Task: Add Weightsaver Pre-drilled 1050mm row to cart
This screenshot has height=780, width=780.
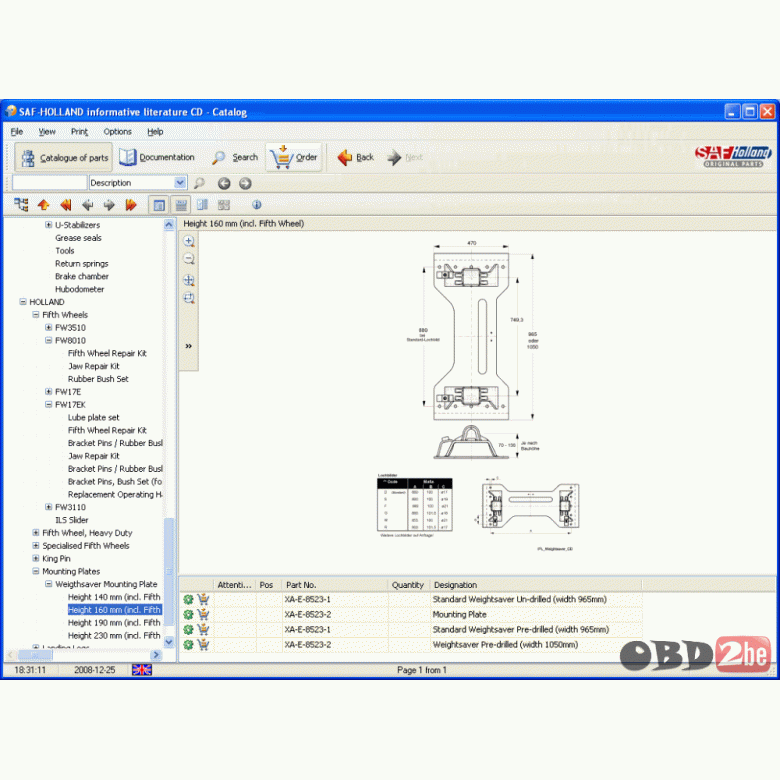Action: click(203, 645)
